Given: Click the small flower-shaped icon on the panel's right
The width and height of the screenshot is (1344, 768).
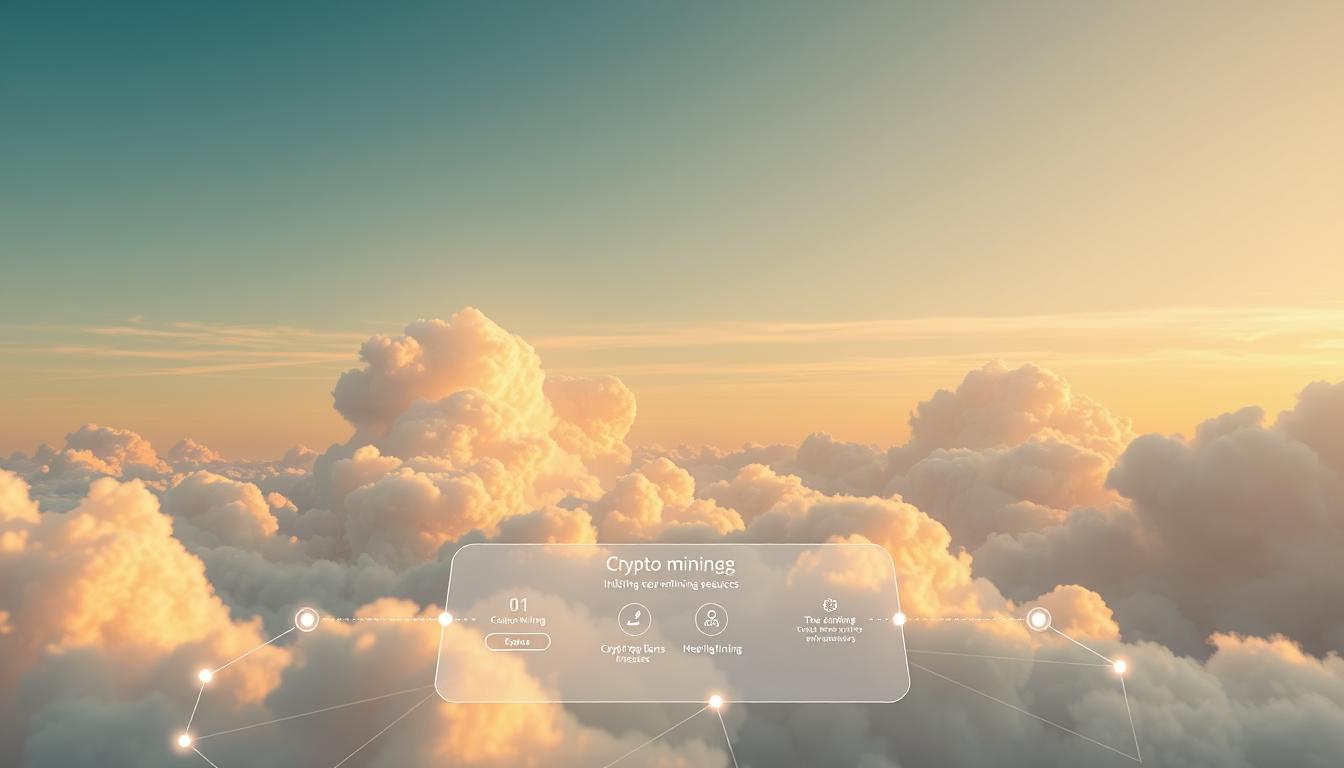Looking at the screenshot, I should click(829, 605).
